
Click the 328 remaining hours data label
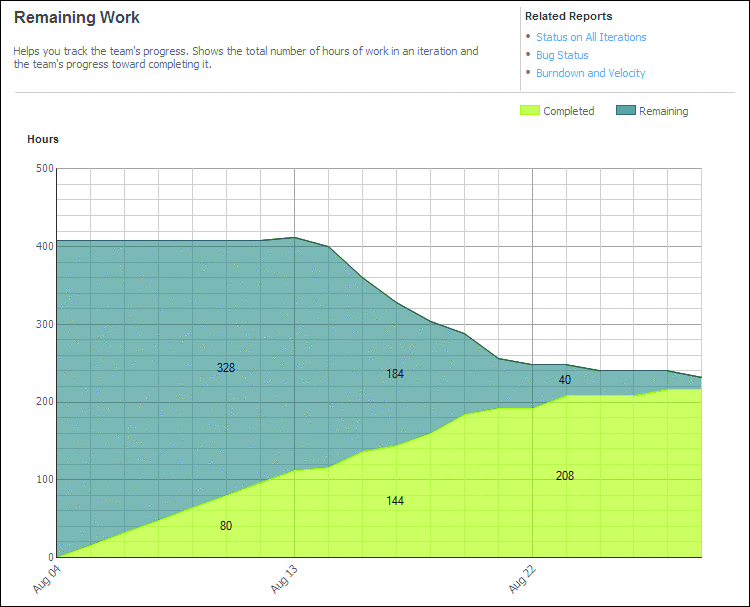pyautogui.click(x=226, y=368)
